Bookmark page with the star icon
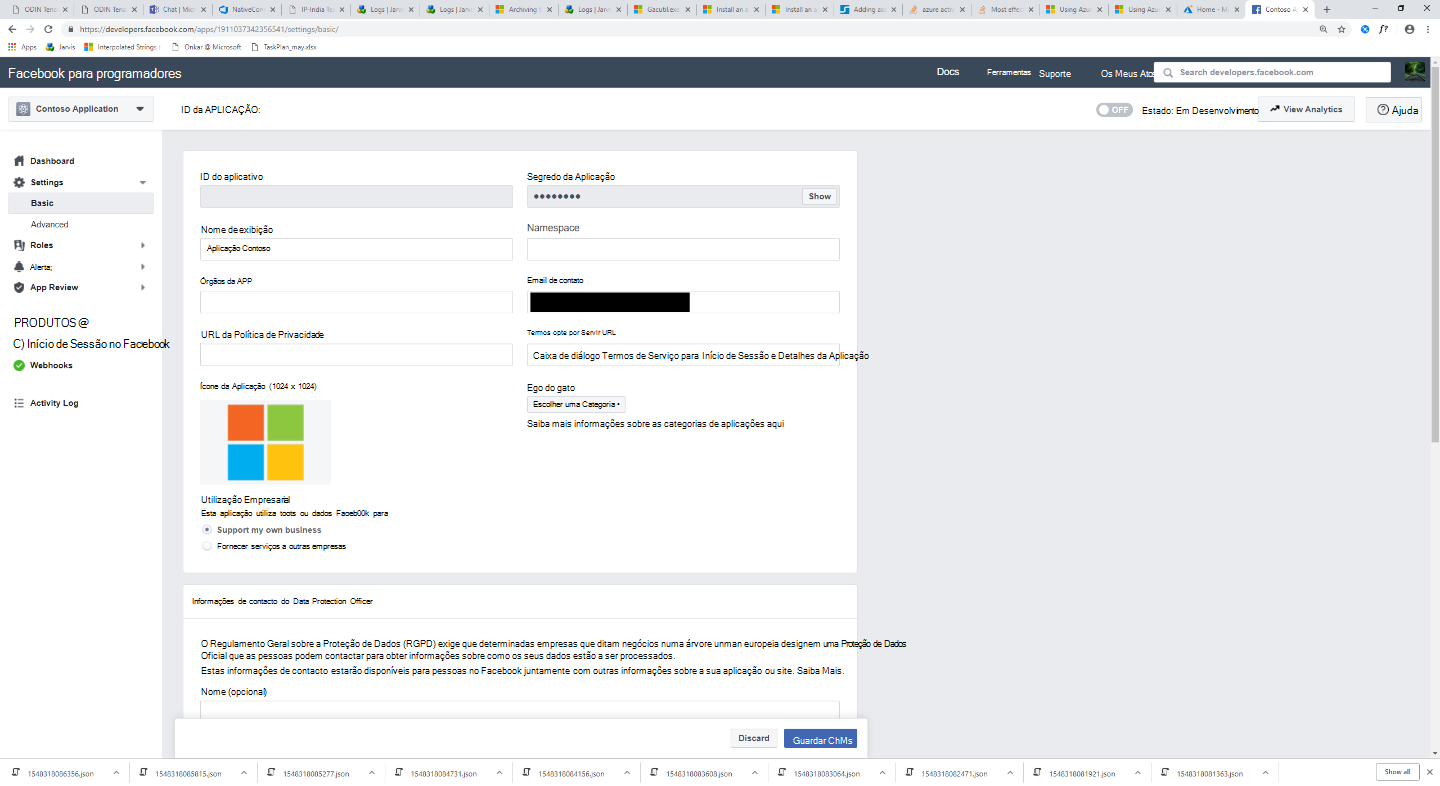The height and width of the screenshot is (786, 1440). [1342, 29]
